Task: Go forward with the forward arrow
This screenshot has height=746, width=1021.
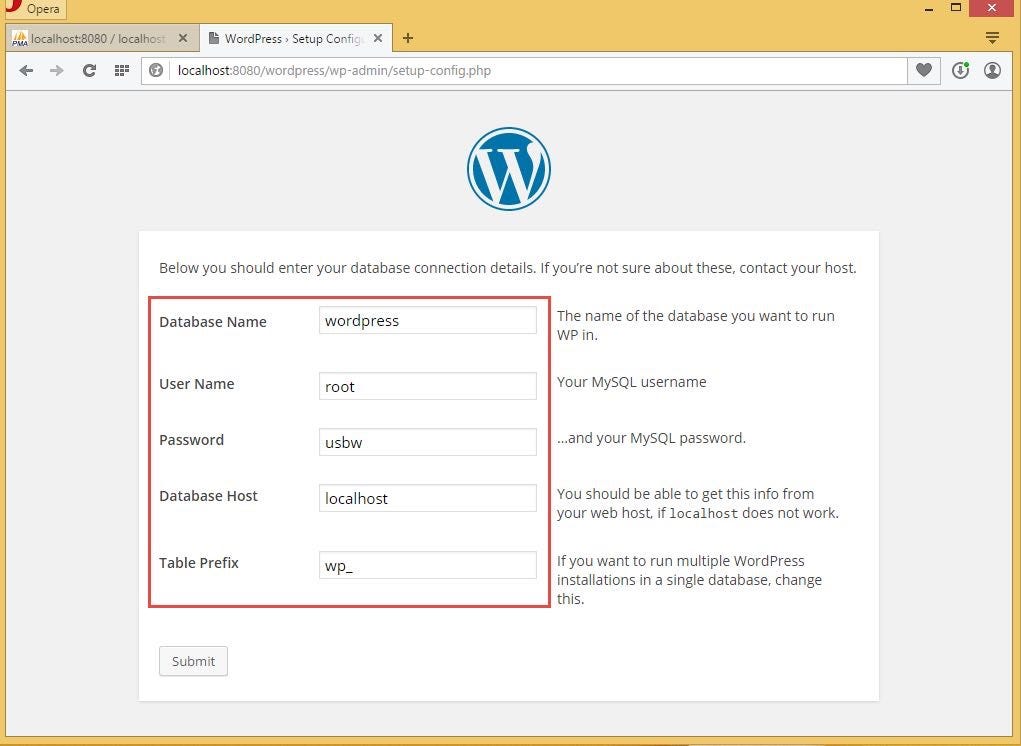Action: [x=57, y=70]
